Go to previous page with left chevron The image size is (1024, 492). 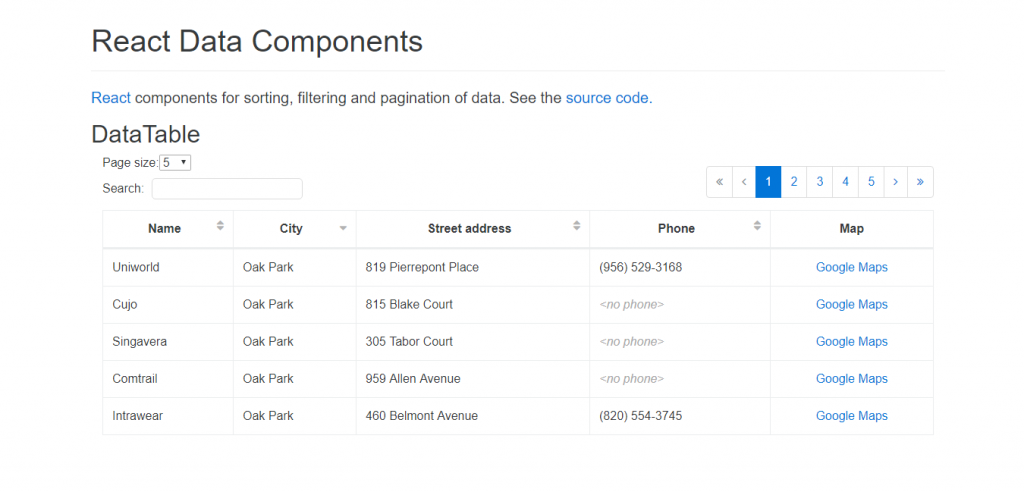[744, 182]
